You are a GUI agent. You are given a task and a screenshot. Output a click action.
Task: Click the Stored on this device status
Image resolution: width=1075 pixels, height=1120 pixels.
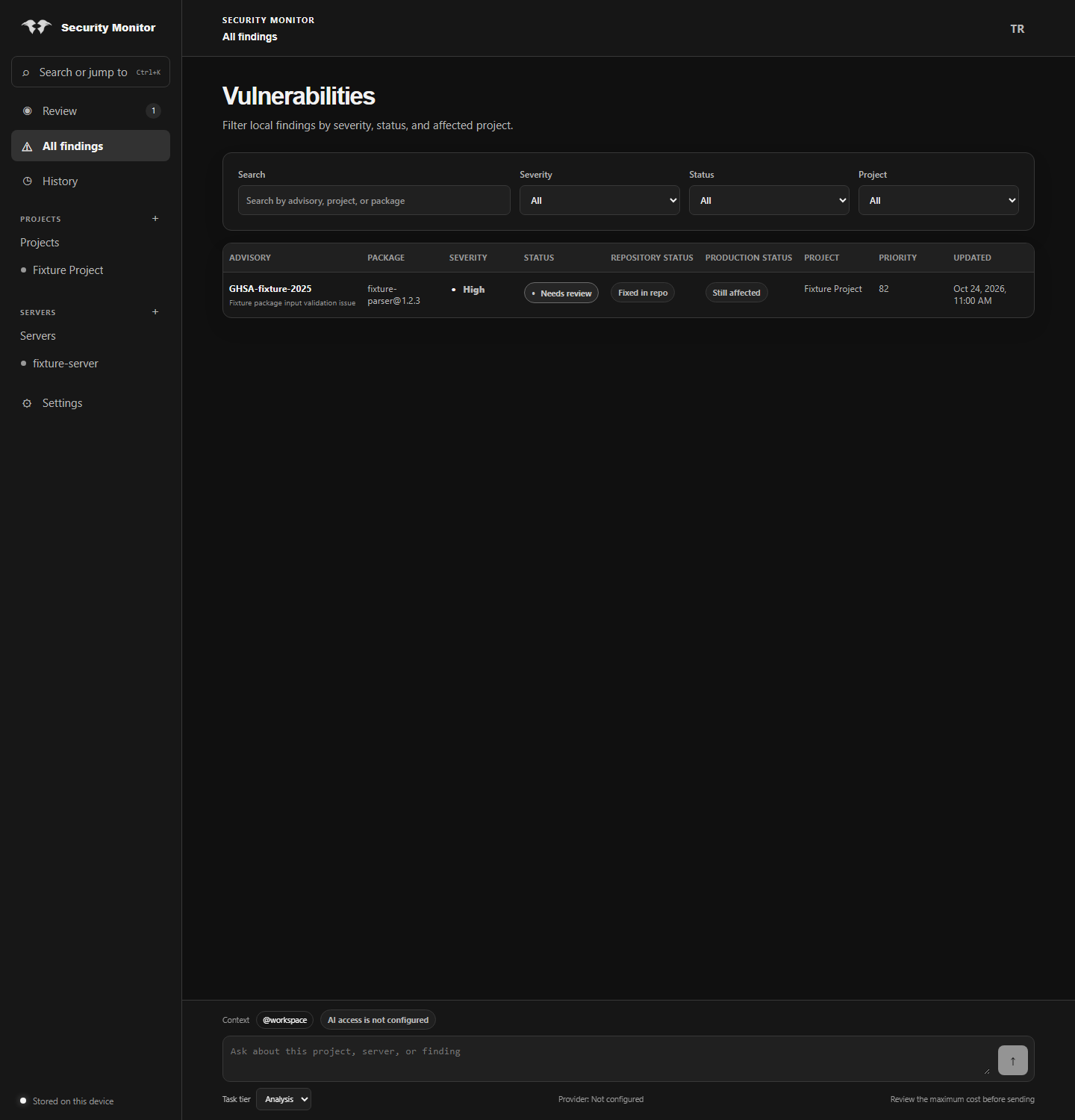[x=67, y=1101]
